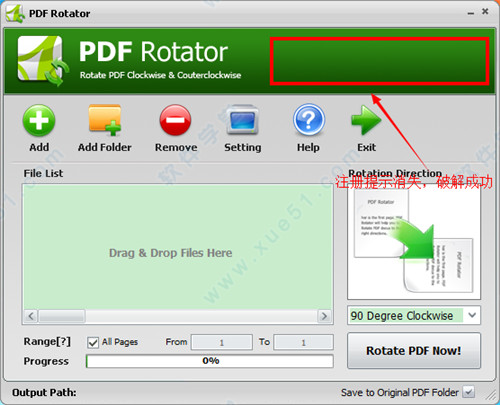Click the green Add plus icon
This screenshot has width=500, height=405.
(39, 120)
